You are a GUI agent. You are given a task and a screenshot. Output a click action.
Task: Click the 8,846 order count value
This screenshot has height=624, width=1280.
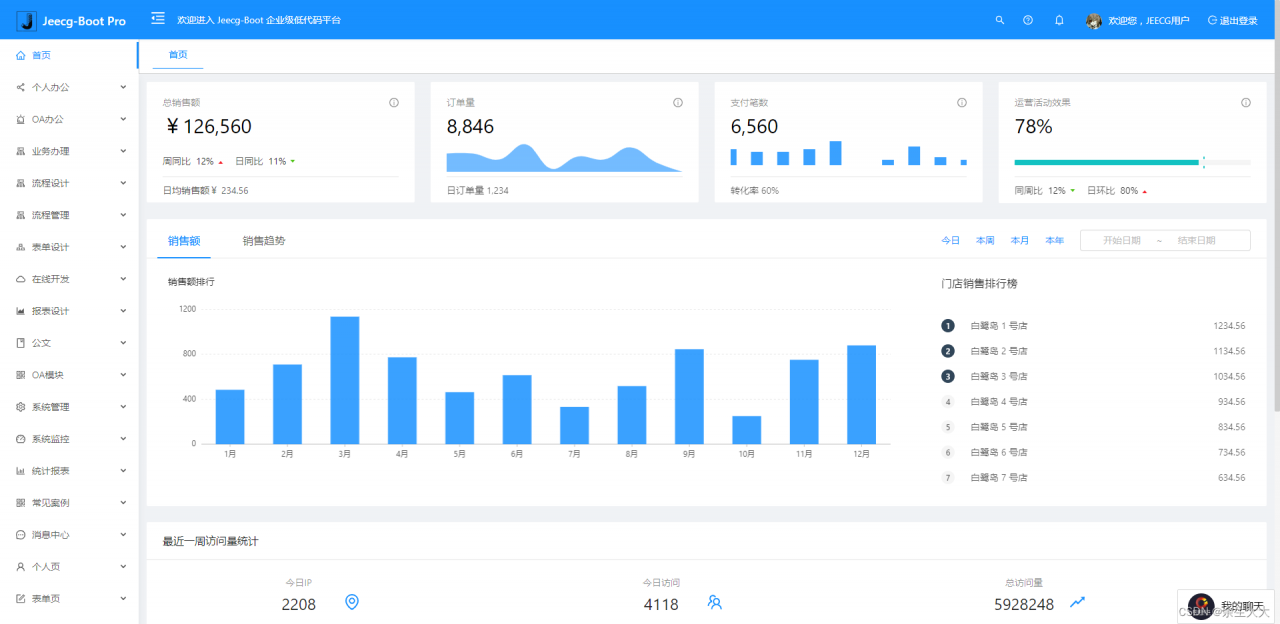pyautogui.click(x=470, y=127)
